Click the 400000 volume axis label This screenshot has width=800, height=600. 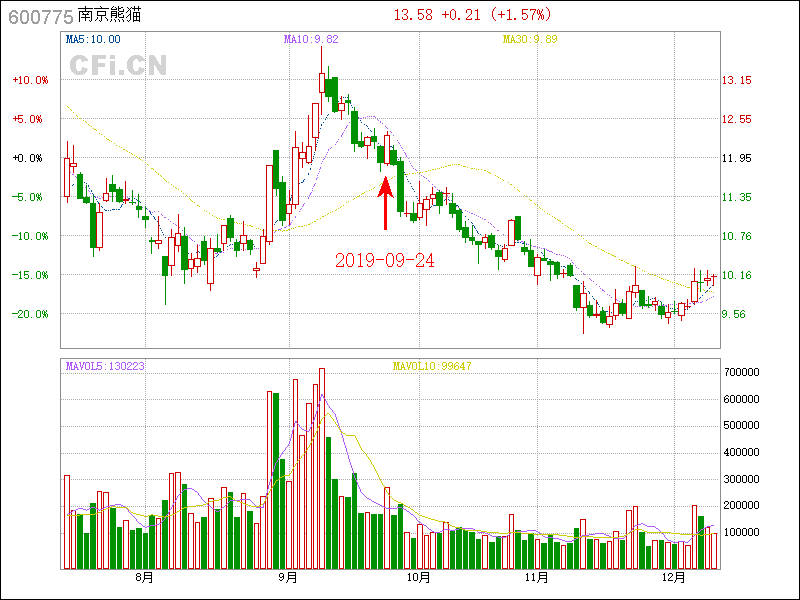pos(741,452)
